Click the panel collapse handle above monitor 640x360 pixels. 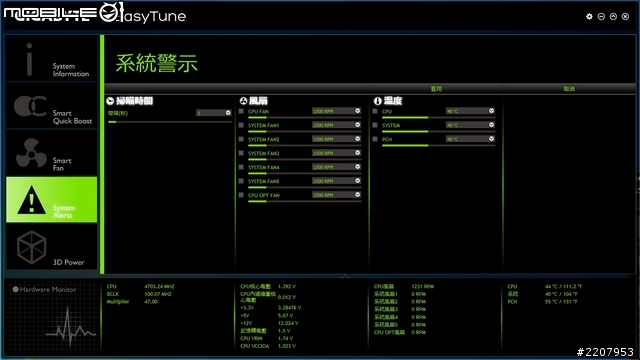pyautogui.click(x=345, y=276)
